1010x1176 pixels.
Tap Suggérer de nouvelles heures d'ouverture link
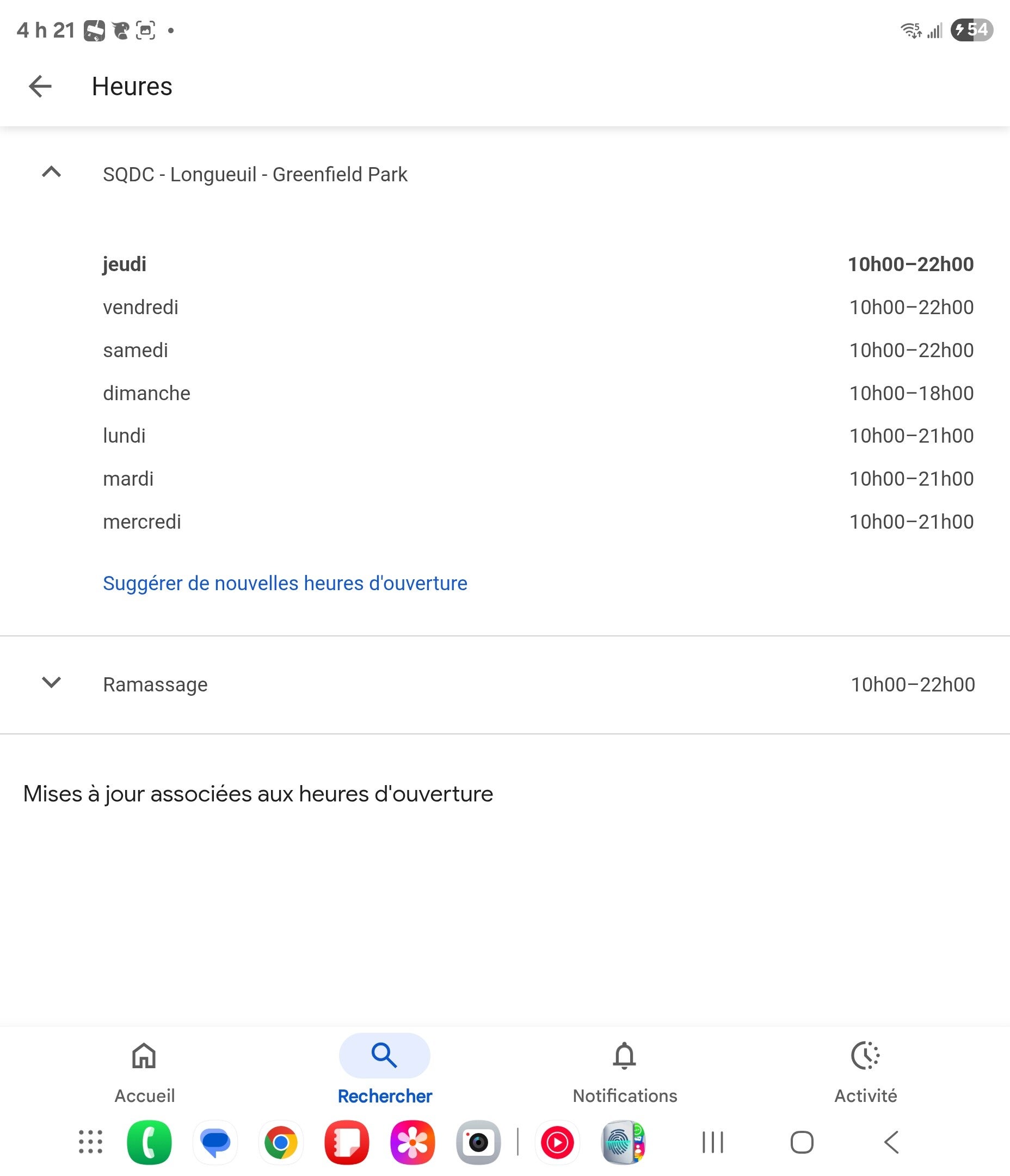click(x=285, y=584)
